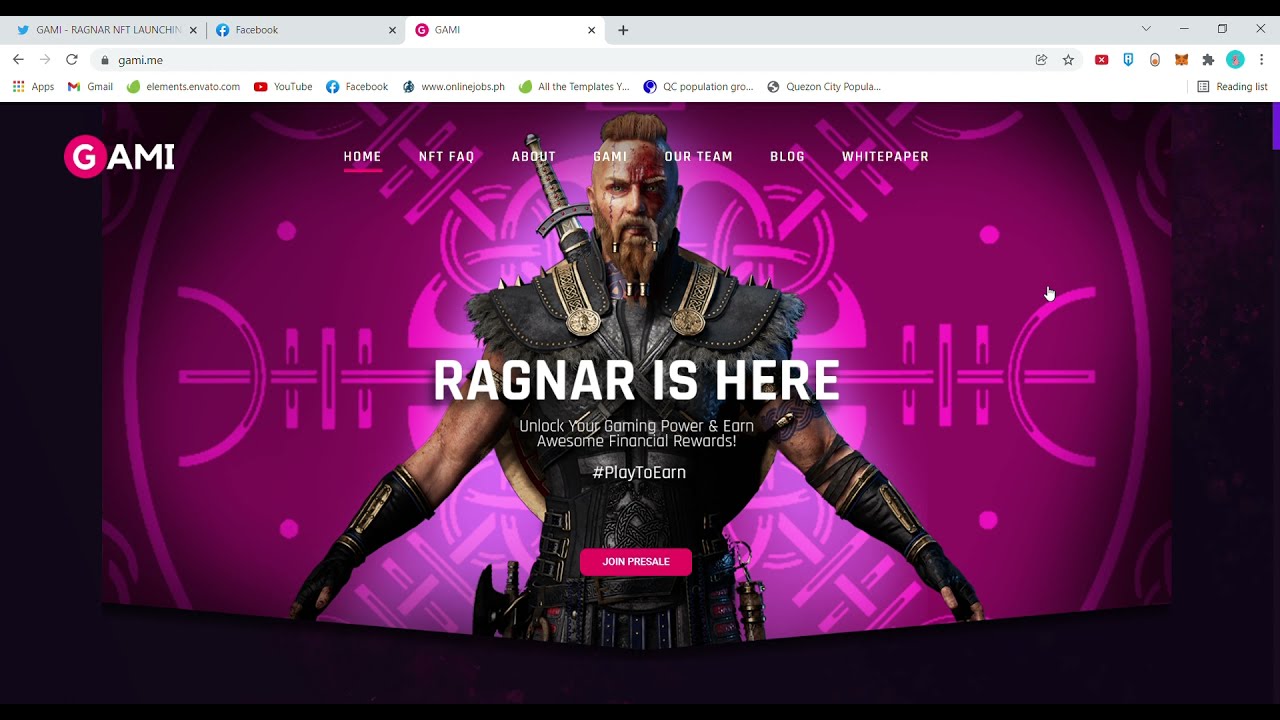Open the tab search chevron
Image resolution: width=1280 pixels, height=720 pixels.
click(x=1146, y=29)
